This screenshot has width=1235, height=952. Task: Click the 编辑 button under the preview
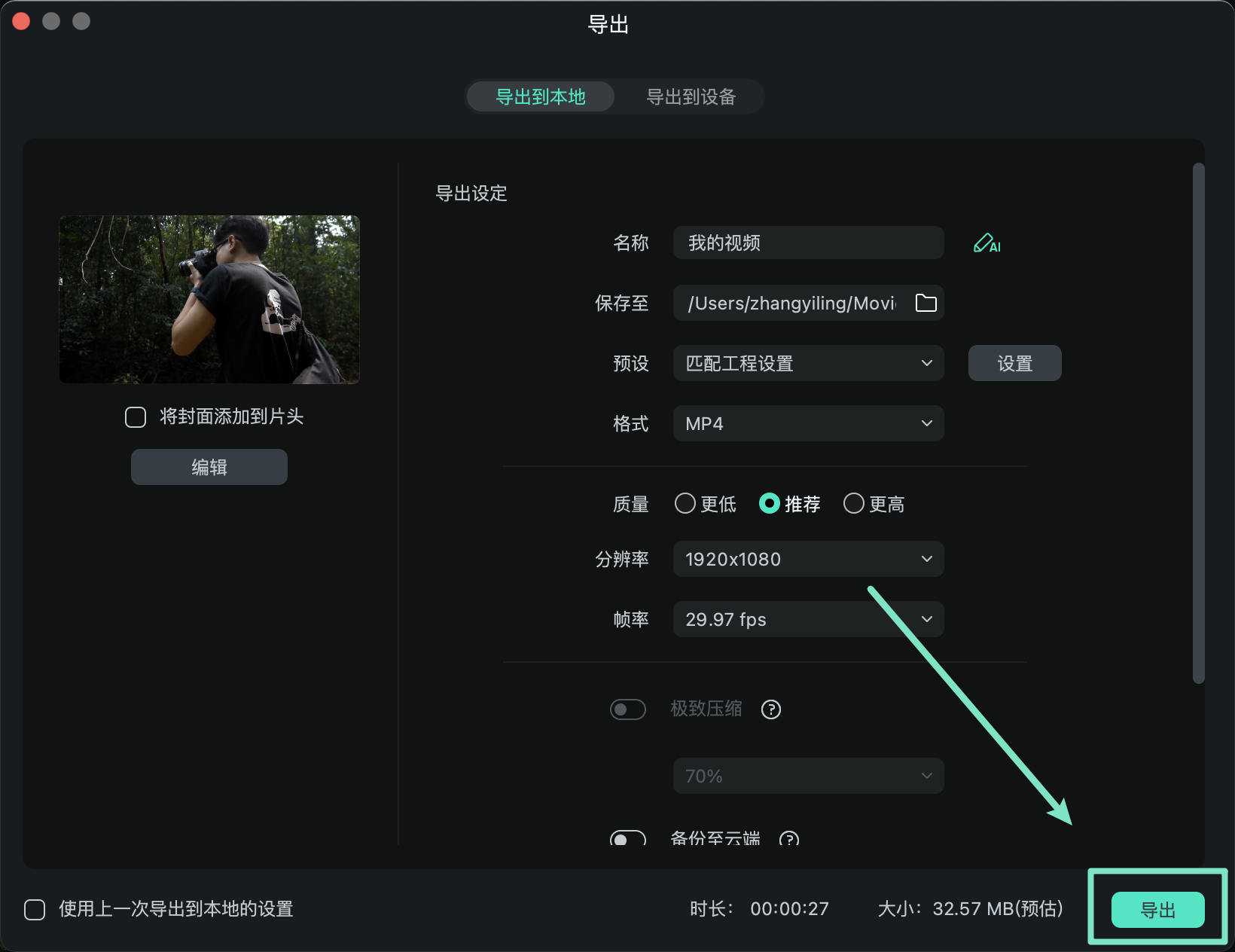[209, 466]
